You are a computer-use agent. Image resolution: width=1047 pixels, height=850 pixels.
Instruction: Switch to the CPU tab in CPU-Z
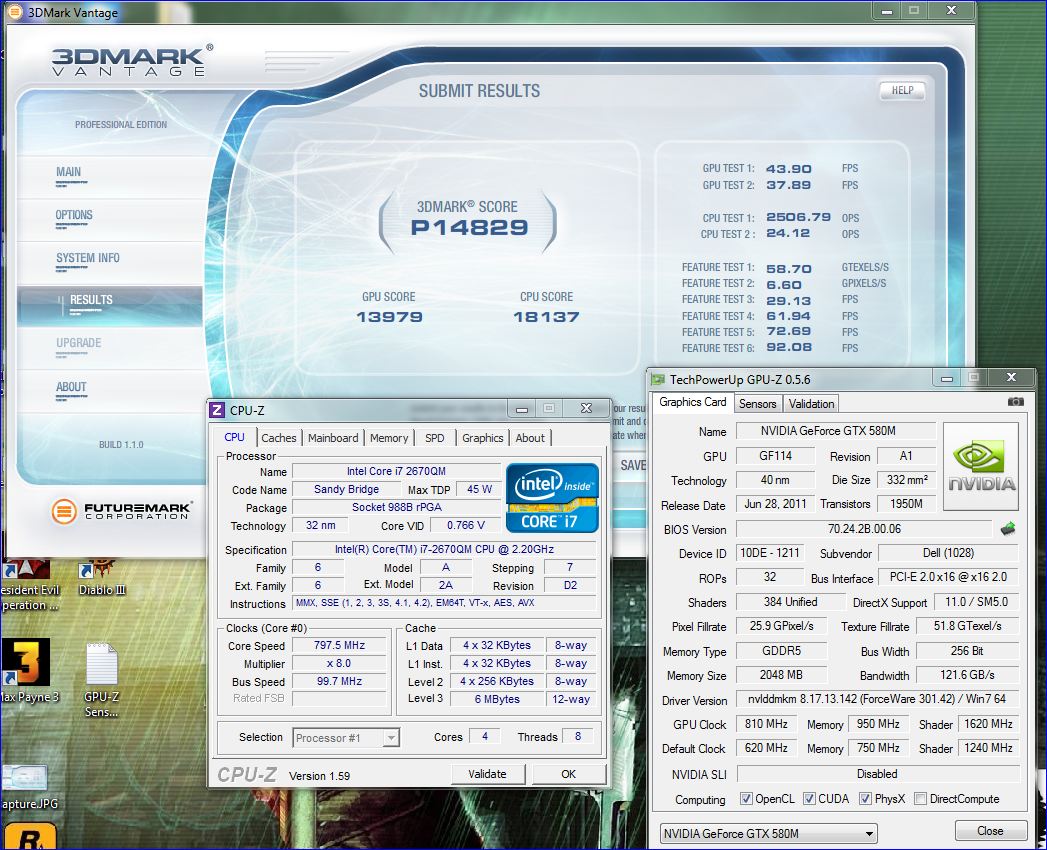(234, 437)
